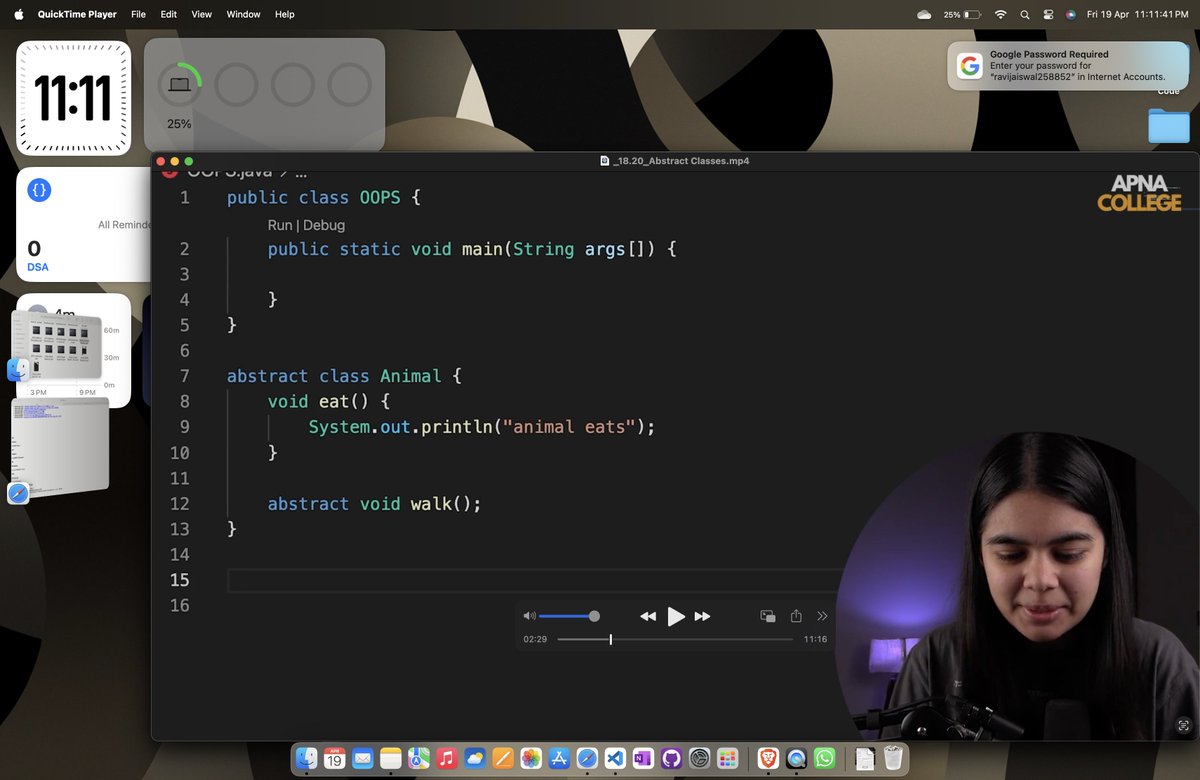Screen dimensions: 1200x780
Task: Open the Edit menu
Action: click(169, 14)
